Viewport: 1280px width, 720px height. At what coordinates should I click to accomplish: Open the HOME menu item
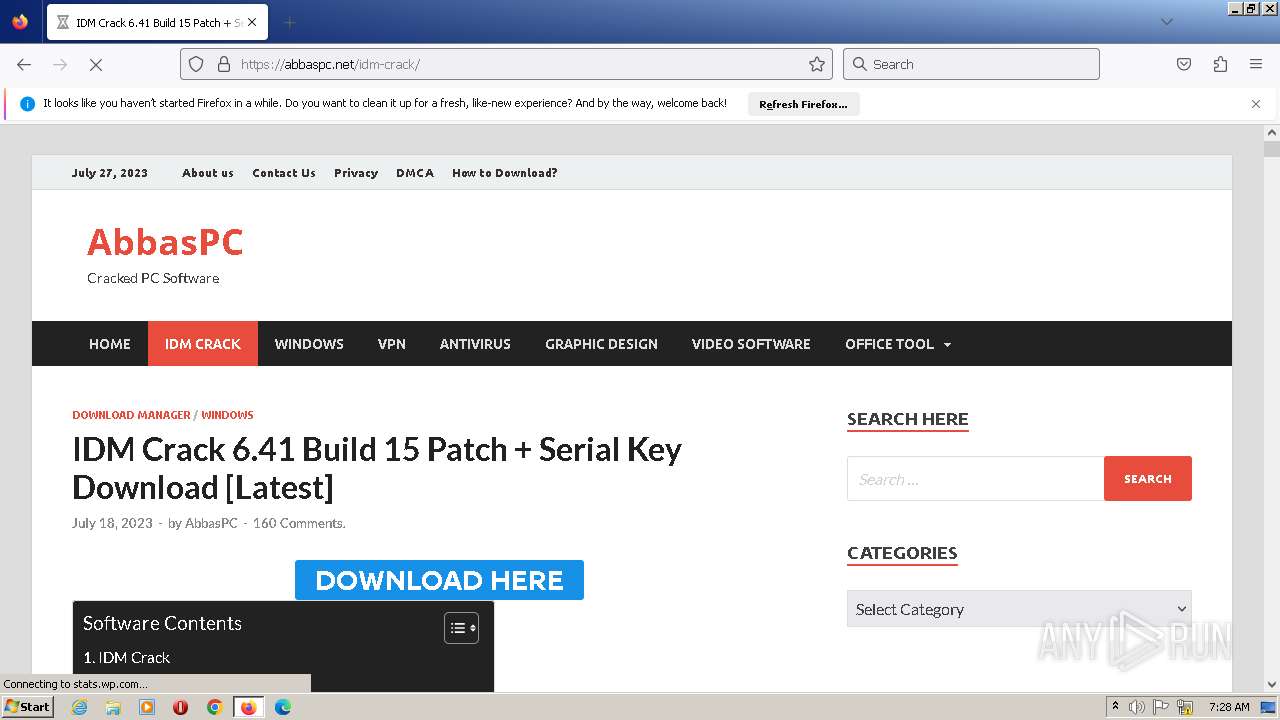(110, 344)
